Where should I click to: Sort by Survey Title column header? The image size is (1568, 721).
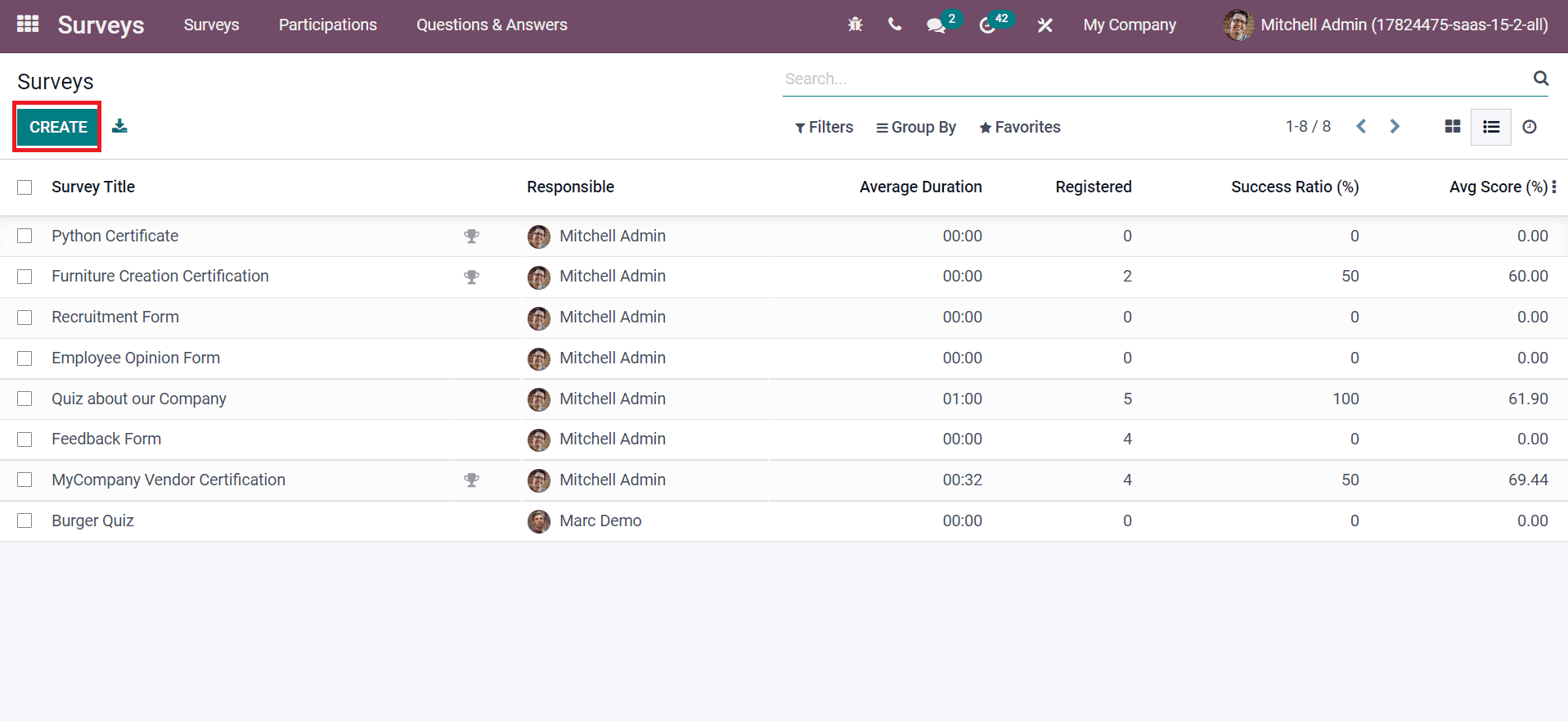coord(93,187)
